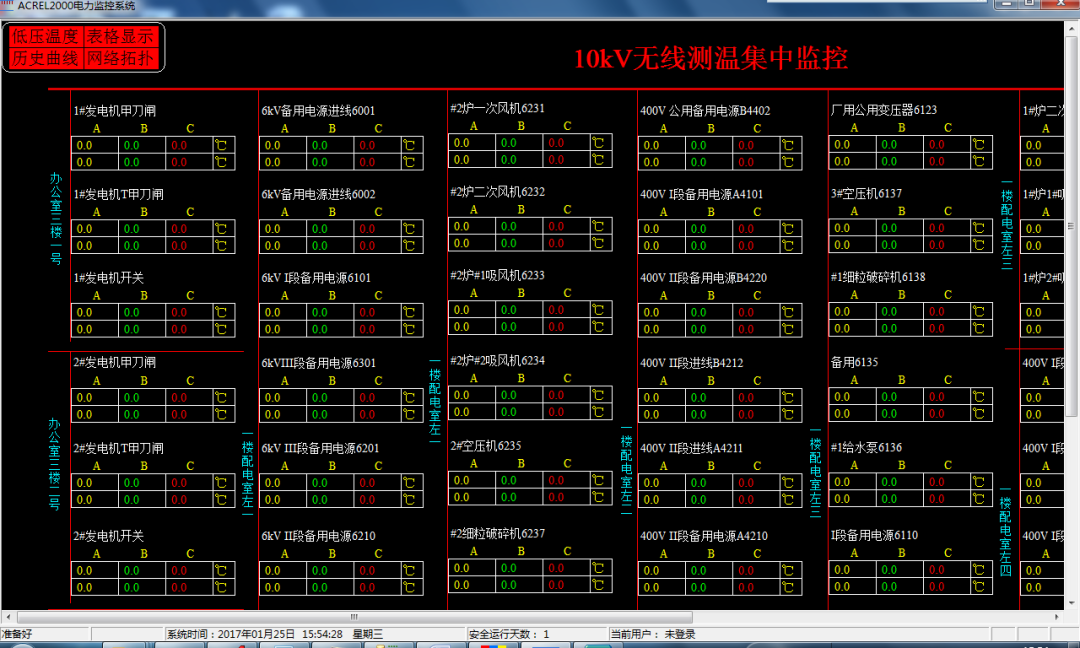Click the ℃ icon for 6kV备用电源进线6001 phase C
1080x648 pixels.
pyautogui.click(x=408, y=145)
